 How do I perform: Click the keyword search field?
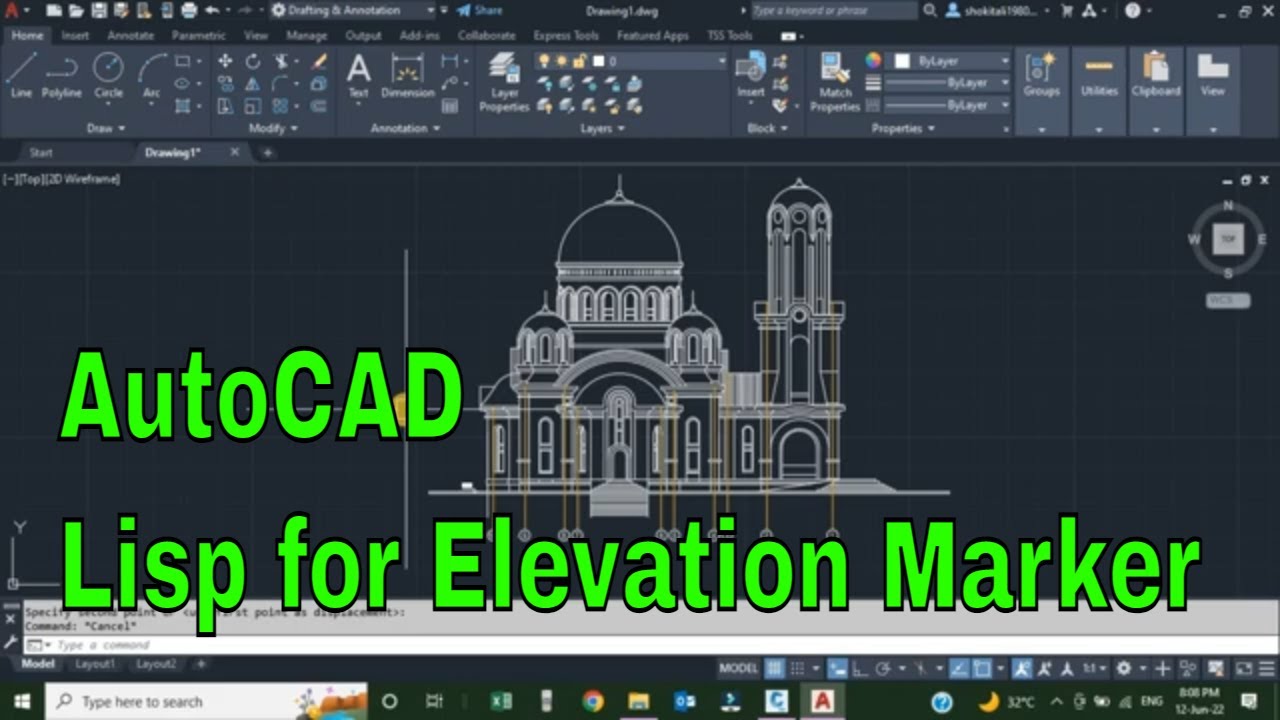[x=833, y=10]
